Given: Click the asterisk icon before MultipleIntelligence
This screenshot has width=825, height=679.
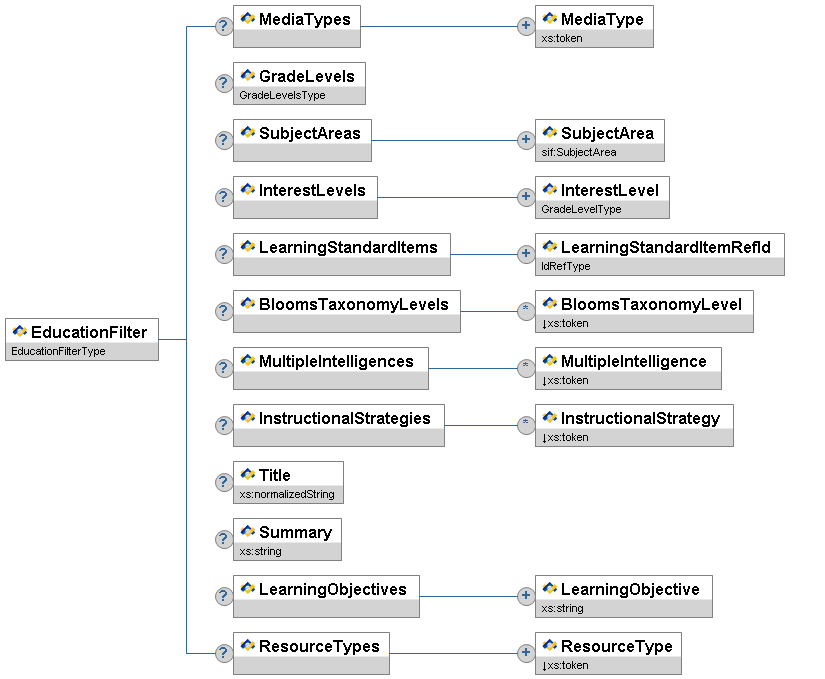Looking at the screenshot, I should (525, 368).
